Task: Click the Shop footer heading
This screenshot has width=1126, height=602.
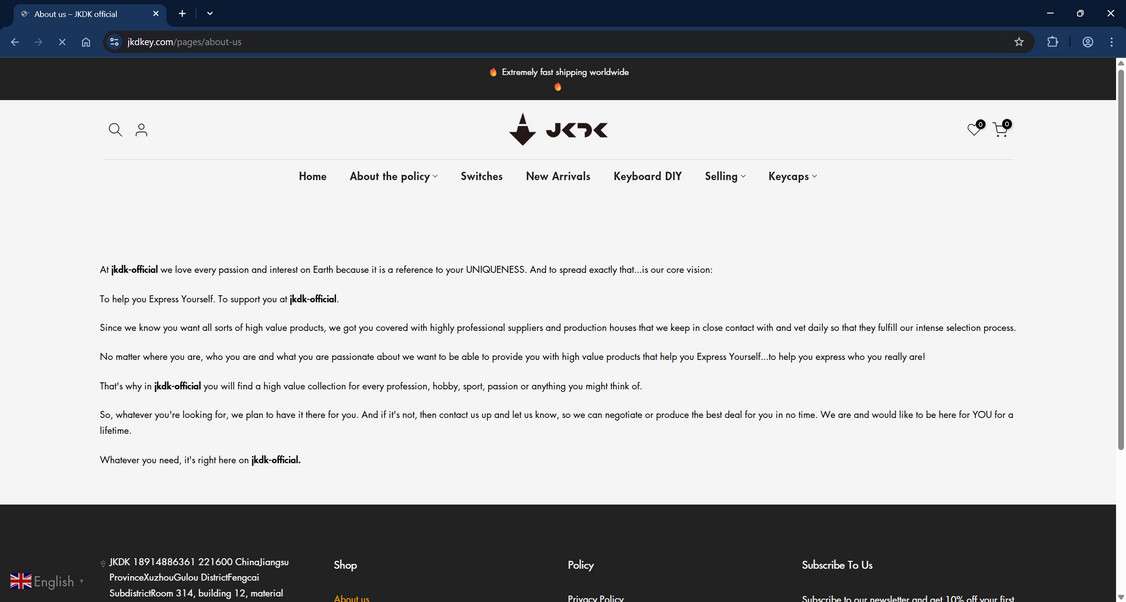Action: [345, 565]
